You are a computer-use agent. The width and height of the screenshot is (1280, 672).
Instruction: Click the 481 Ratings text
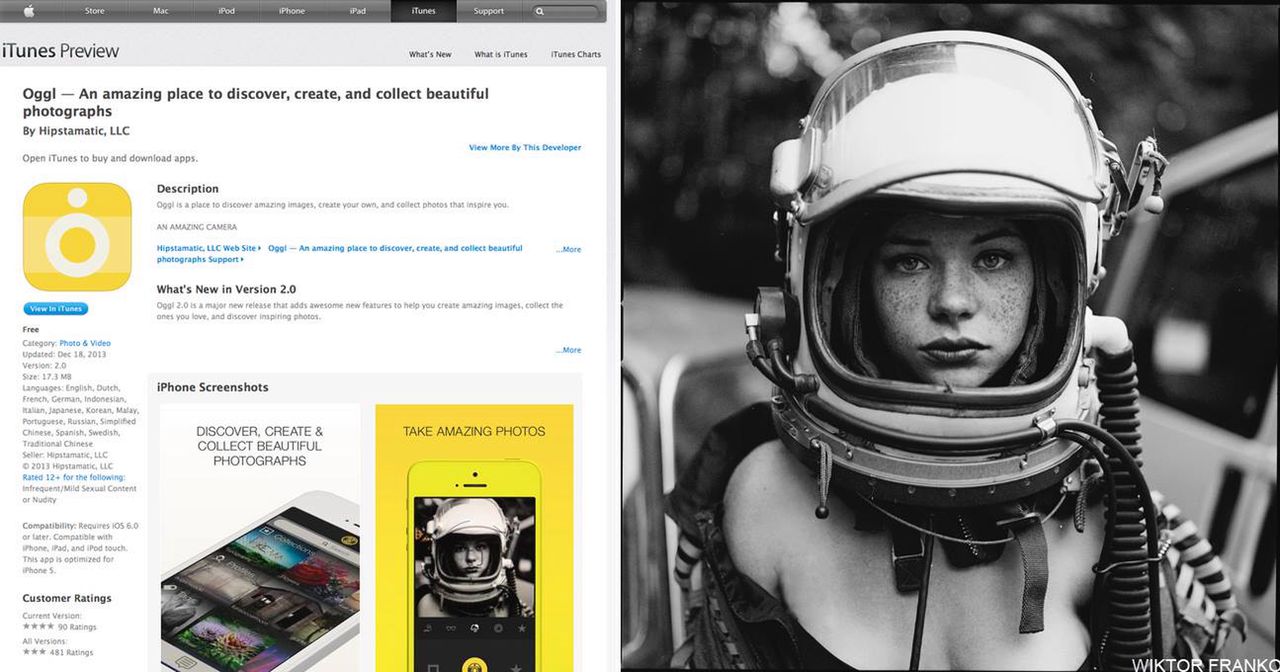point(73,652)
